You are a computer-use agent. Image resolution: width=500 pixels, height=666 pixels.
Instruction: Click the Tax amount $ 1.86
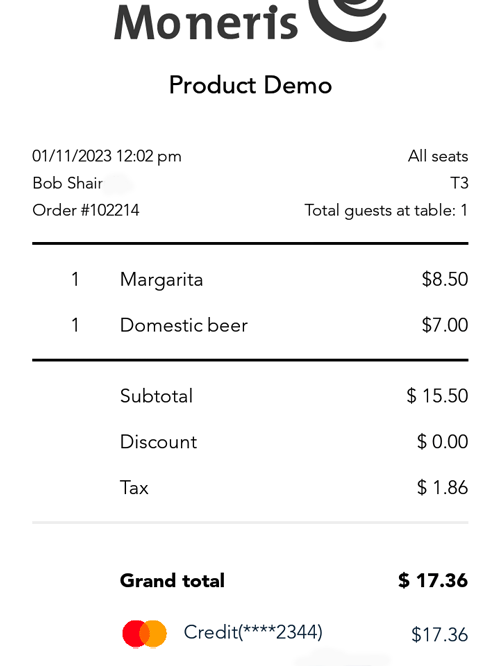coord(442,487)
